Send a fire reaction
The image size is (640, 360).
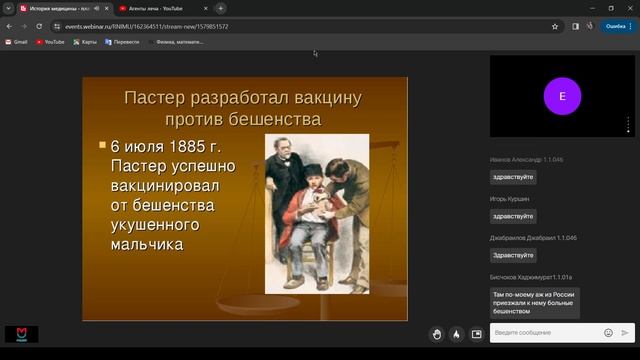[456, 334]
